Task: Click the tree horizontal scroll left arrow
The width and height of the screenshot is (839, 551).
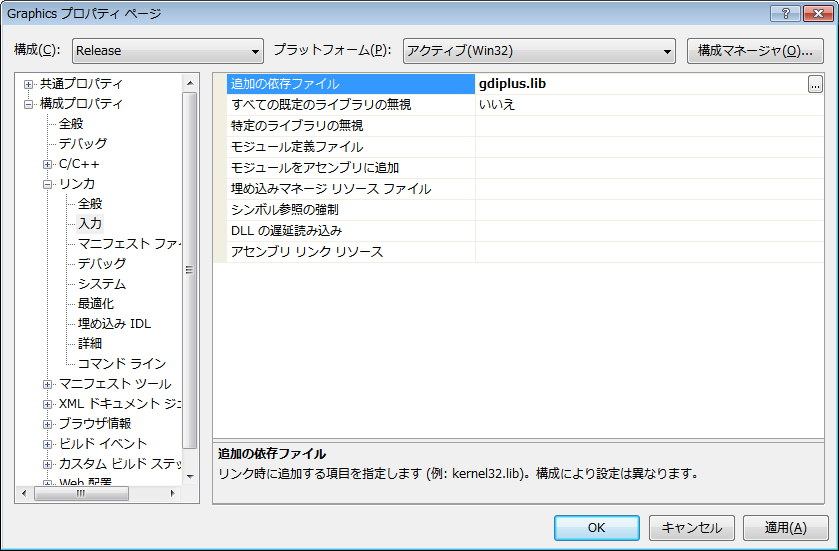Action: [x=24, y=493]
